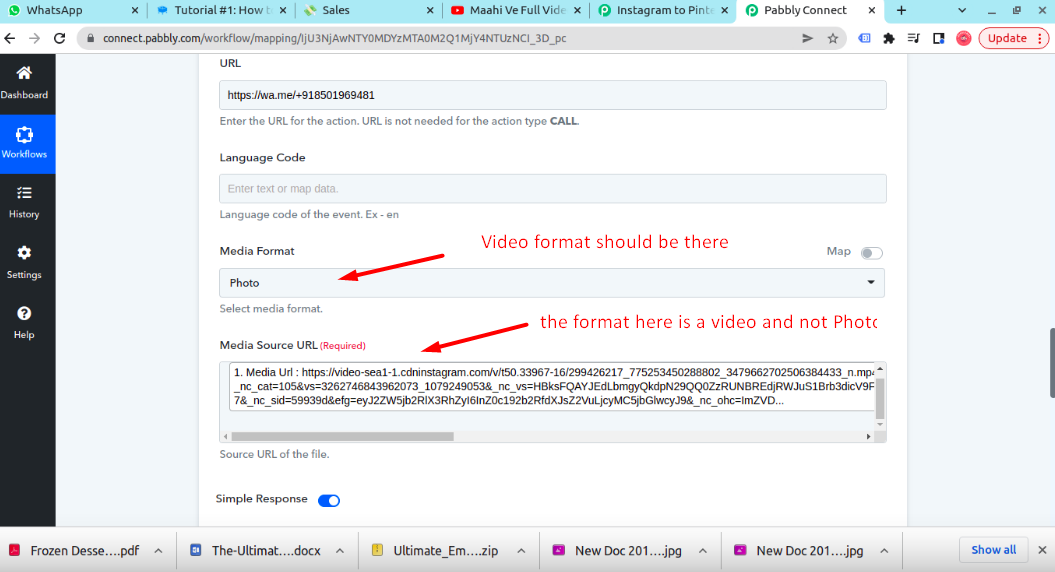The height and width of the screenshot is (572, 1055).
Task: Toggle the Map switch for Media Format
Action: [x=871, y=253]
